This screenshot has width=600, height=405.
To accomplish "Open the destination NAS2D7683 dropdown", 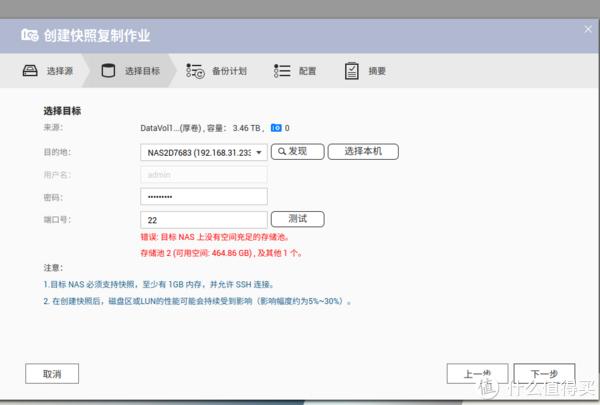I will pos(204,152).
